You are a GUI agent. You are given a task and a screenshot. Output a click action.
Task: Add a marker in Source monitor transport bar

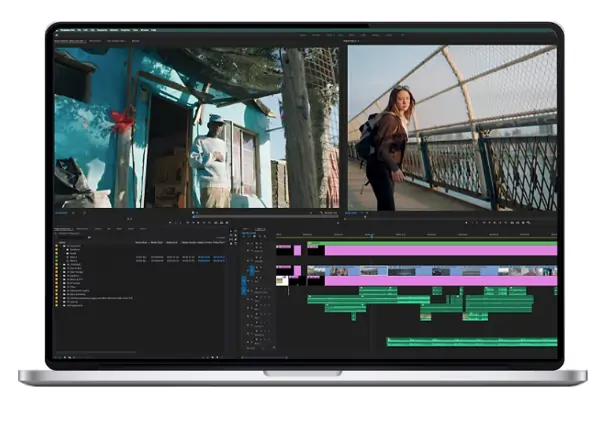170,222
